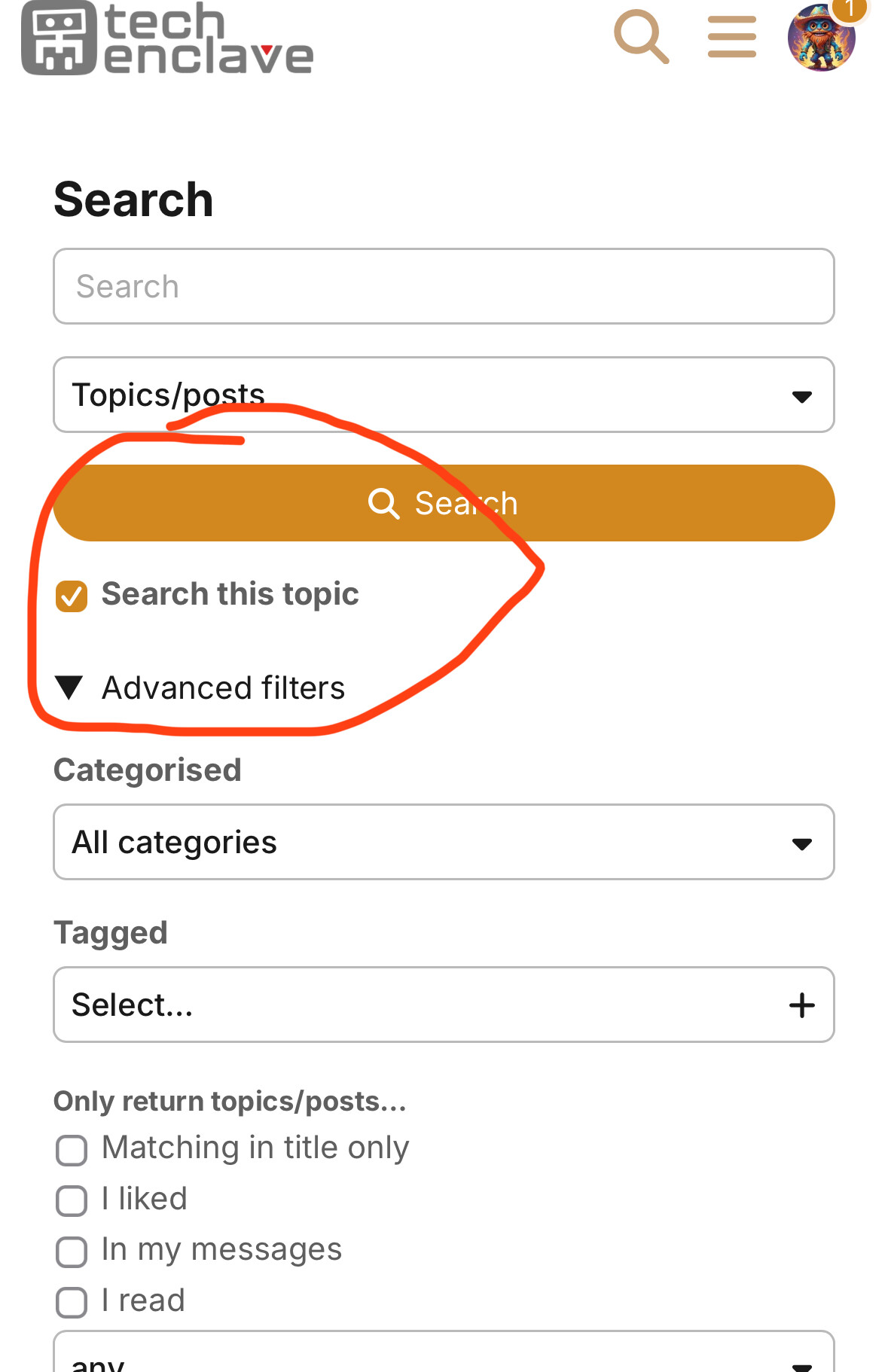The image size is (888, 1372).
Task: Uncheck the Search this topic checkbox
Action: click(72, 596)
